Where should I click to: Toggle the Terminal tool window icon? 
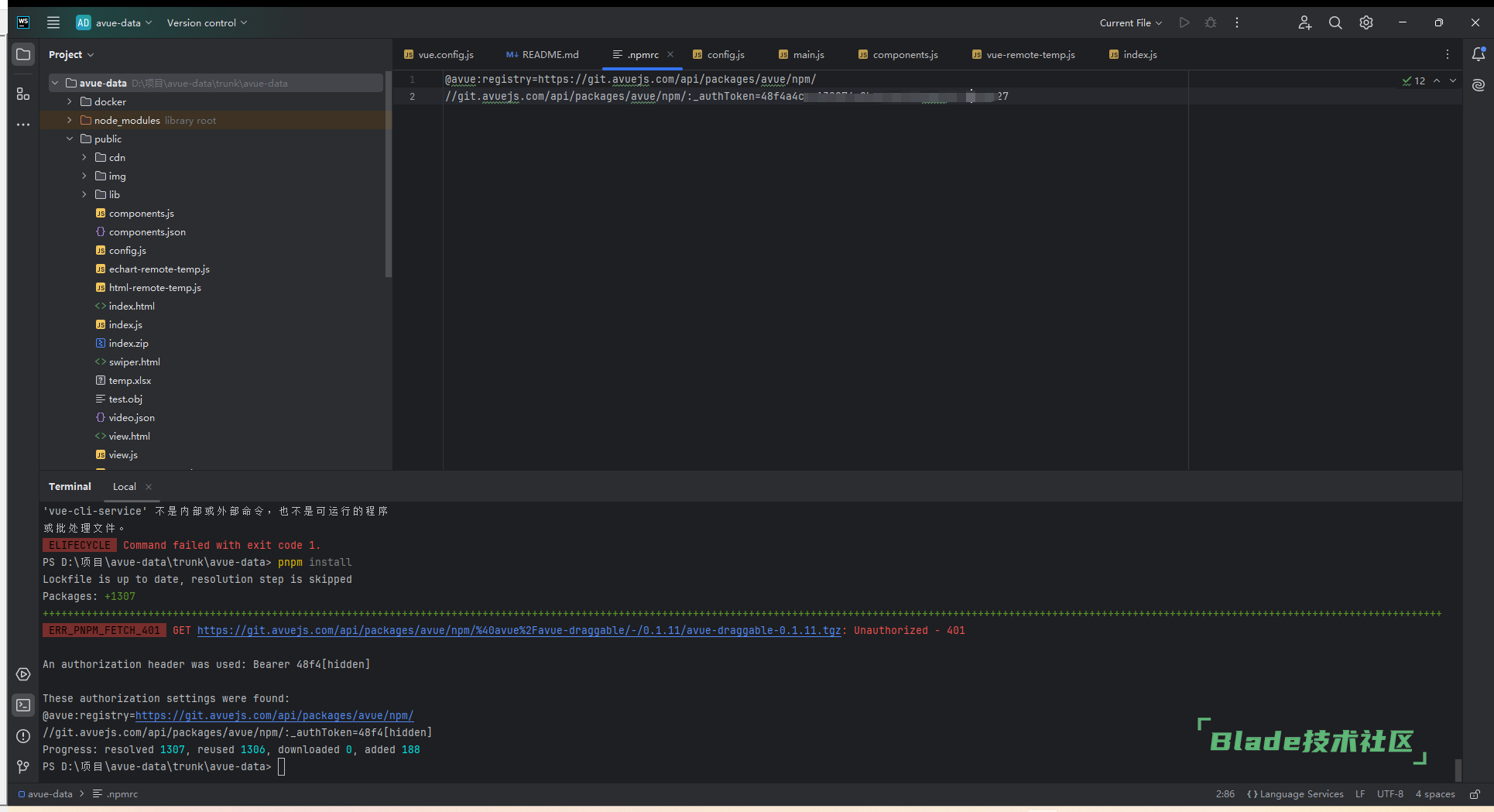tap(23, 705)
